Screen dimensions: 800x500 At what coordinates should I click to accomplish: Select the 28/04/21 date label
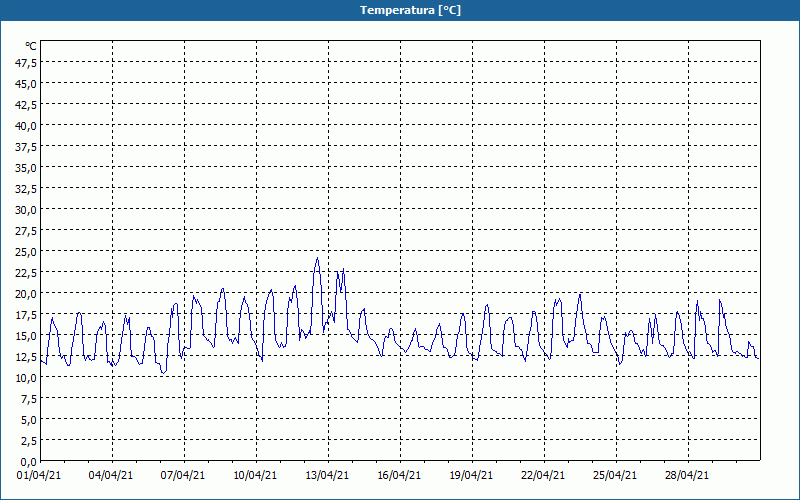687,475
